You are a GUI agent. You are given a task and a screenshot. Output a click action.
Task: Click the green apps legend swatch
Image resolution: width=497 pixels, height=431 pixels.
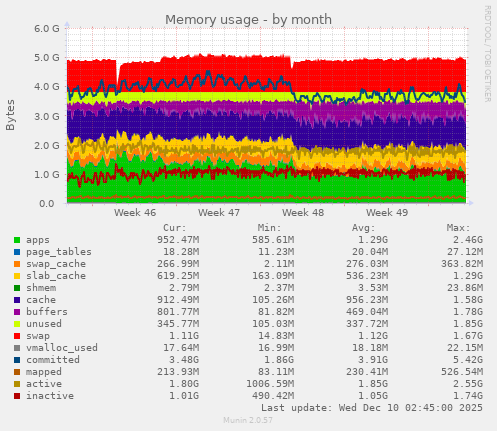17,240
